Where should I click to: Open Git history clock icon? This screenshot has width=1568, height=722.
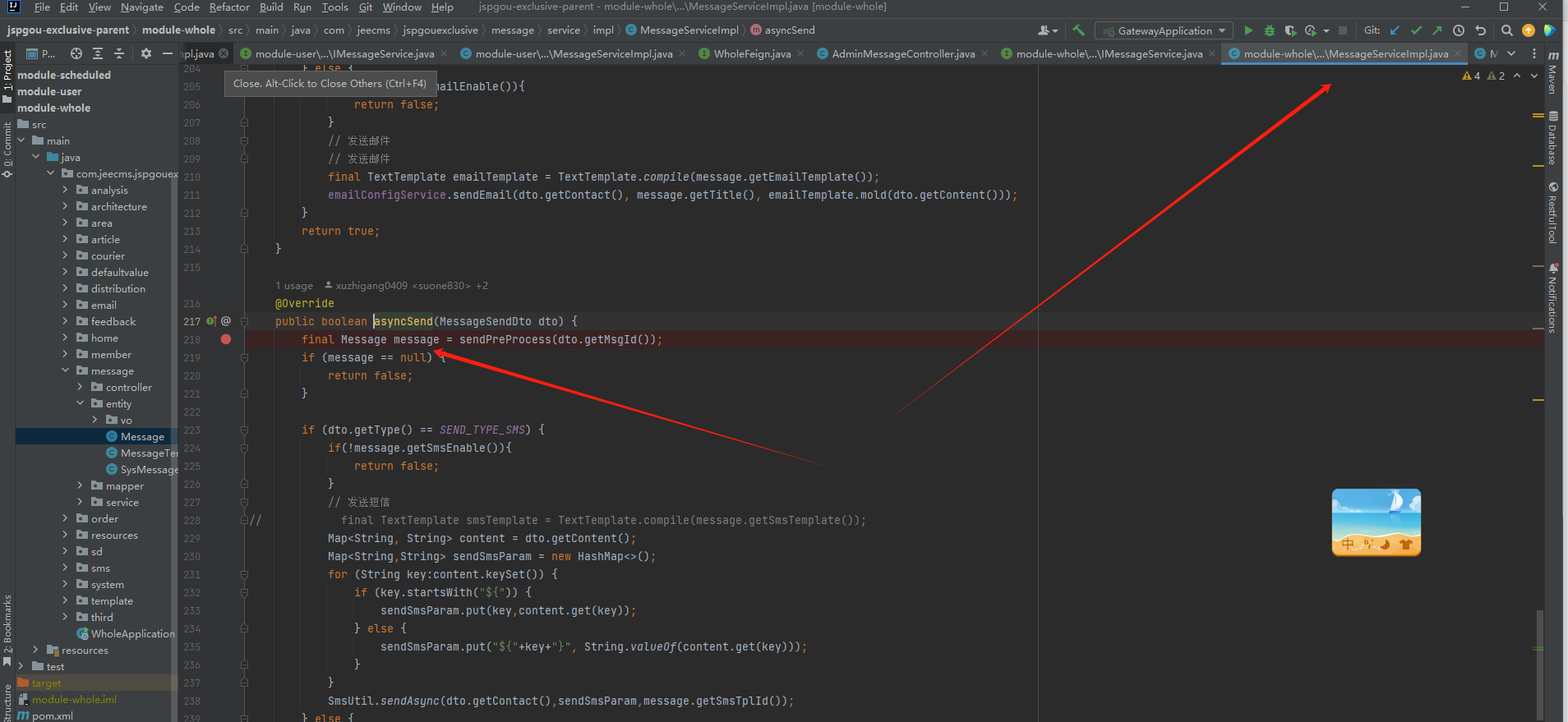coord(1459,30)
